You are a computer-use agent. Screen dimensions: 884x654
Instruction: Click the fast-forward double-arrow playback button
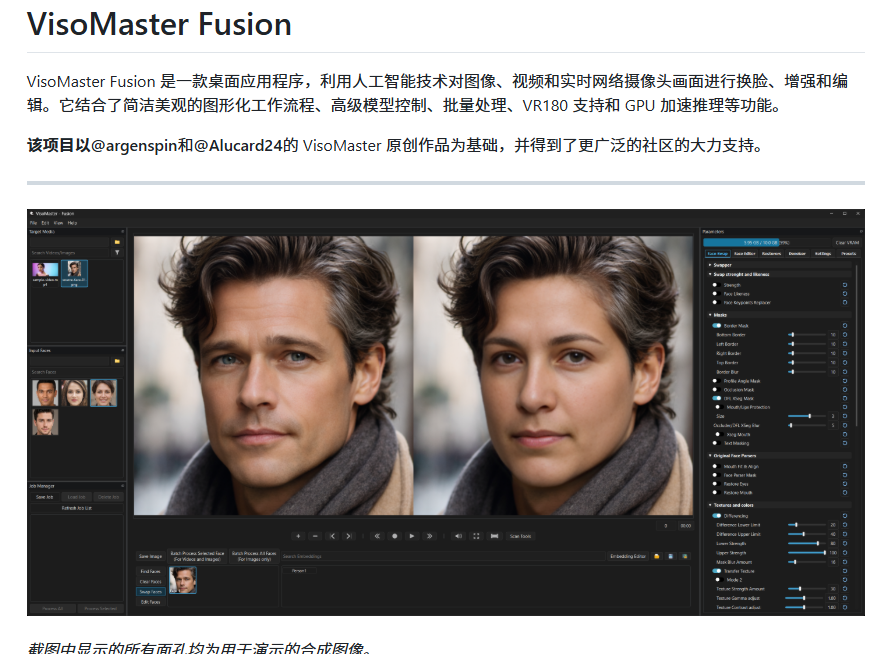point(430,536)
